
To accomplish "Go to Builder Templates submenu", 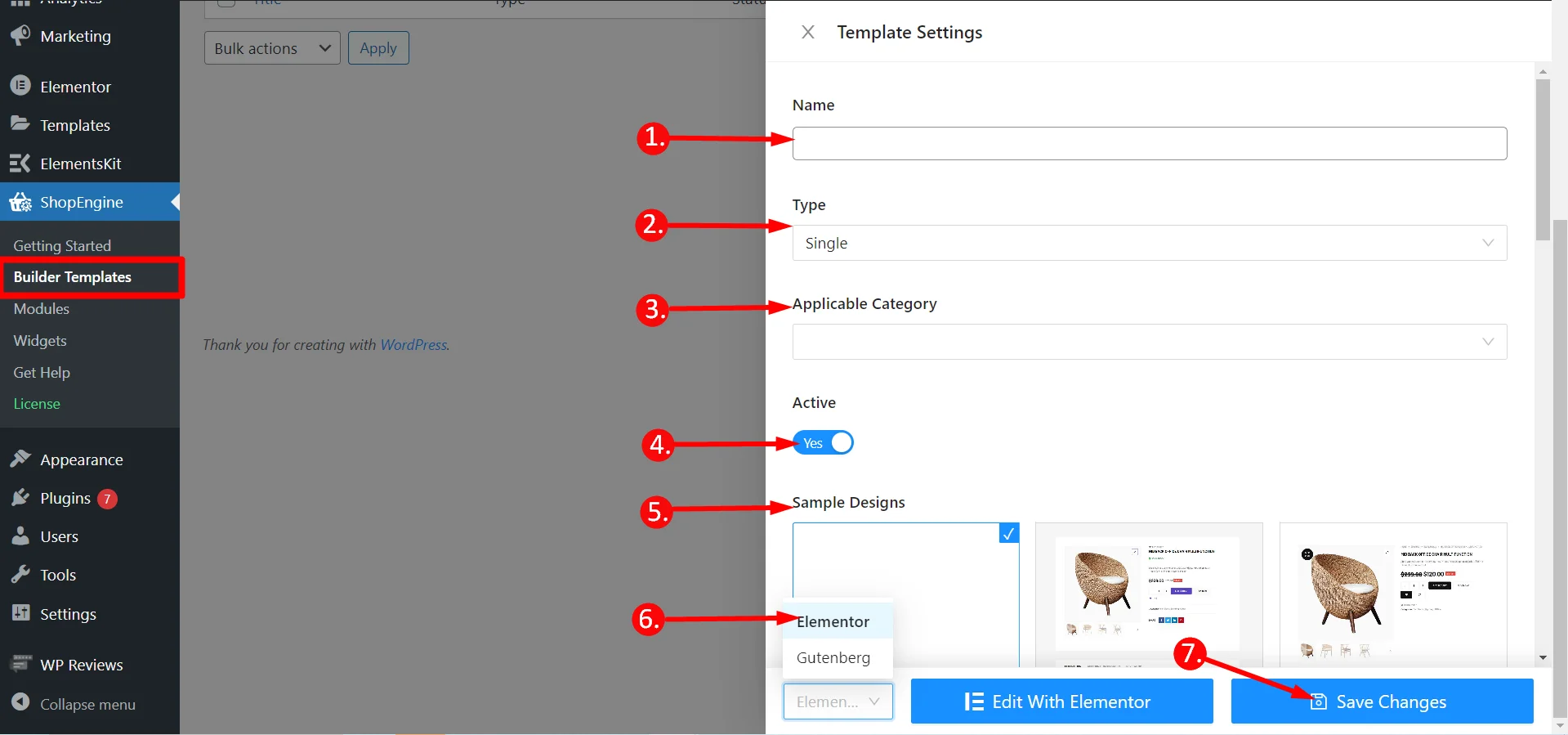I will click(73, 277).
